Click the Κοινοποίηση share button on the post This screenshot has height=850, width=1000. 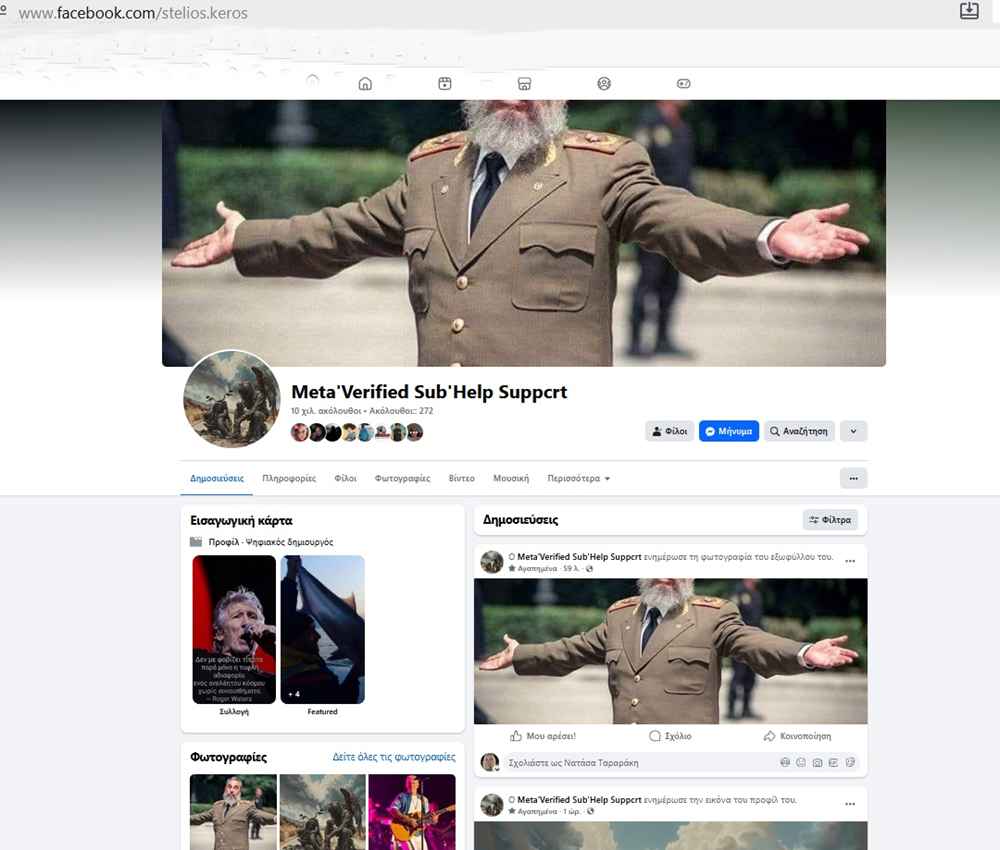pos(797,736)
